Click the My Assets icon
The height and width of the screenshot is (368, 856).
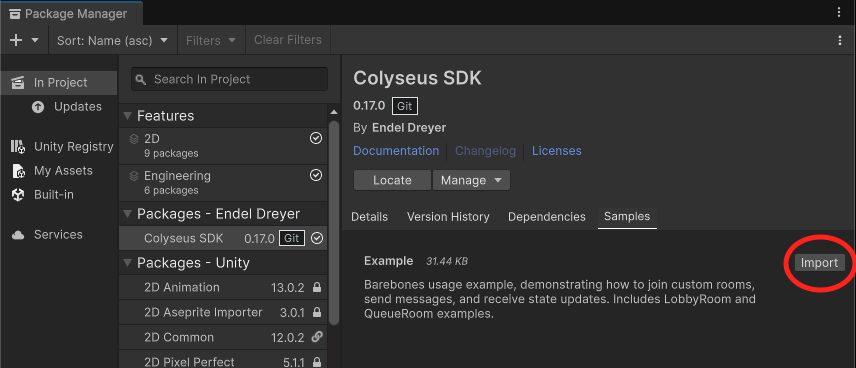pos(19,171)
